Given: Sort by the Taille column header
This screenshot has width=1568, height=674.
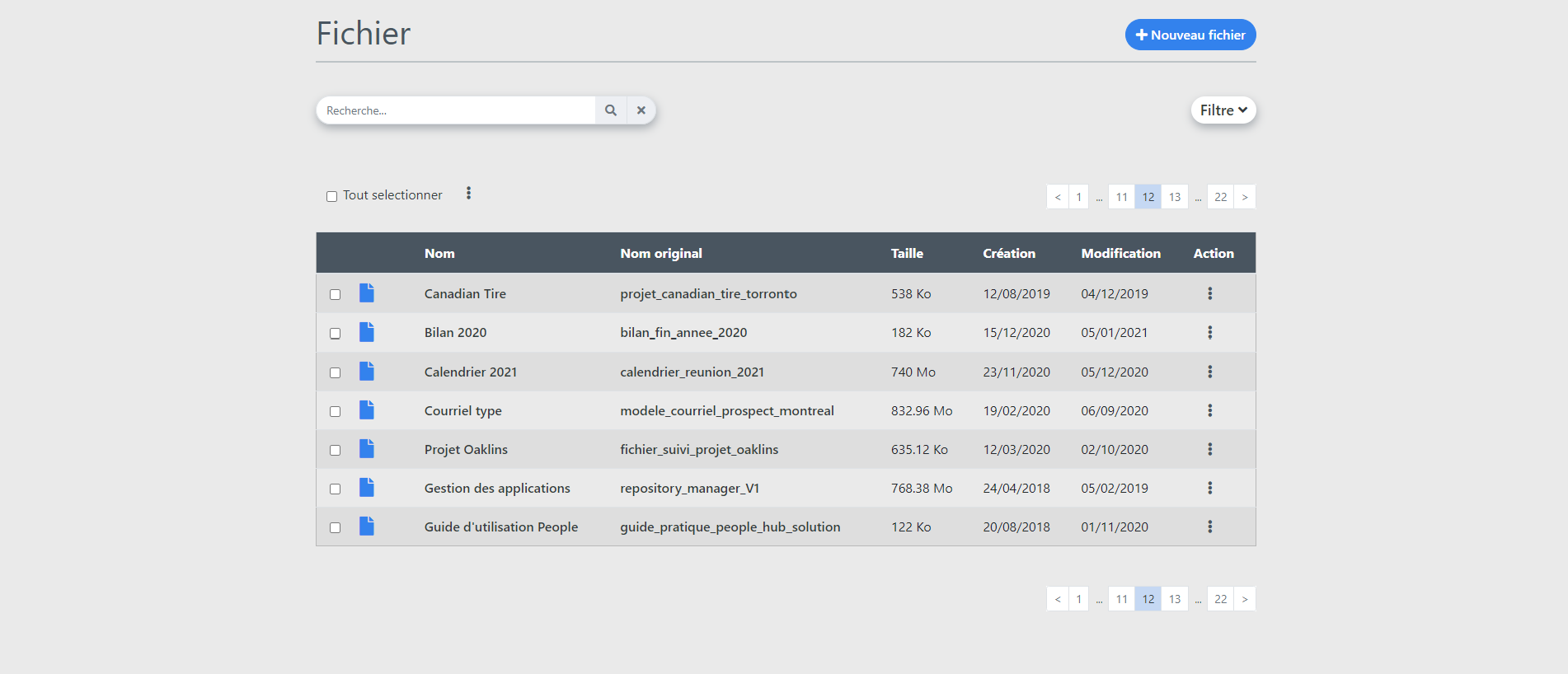Looking at the screenshot, I should [906, 253].
